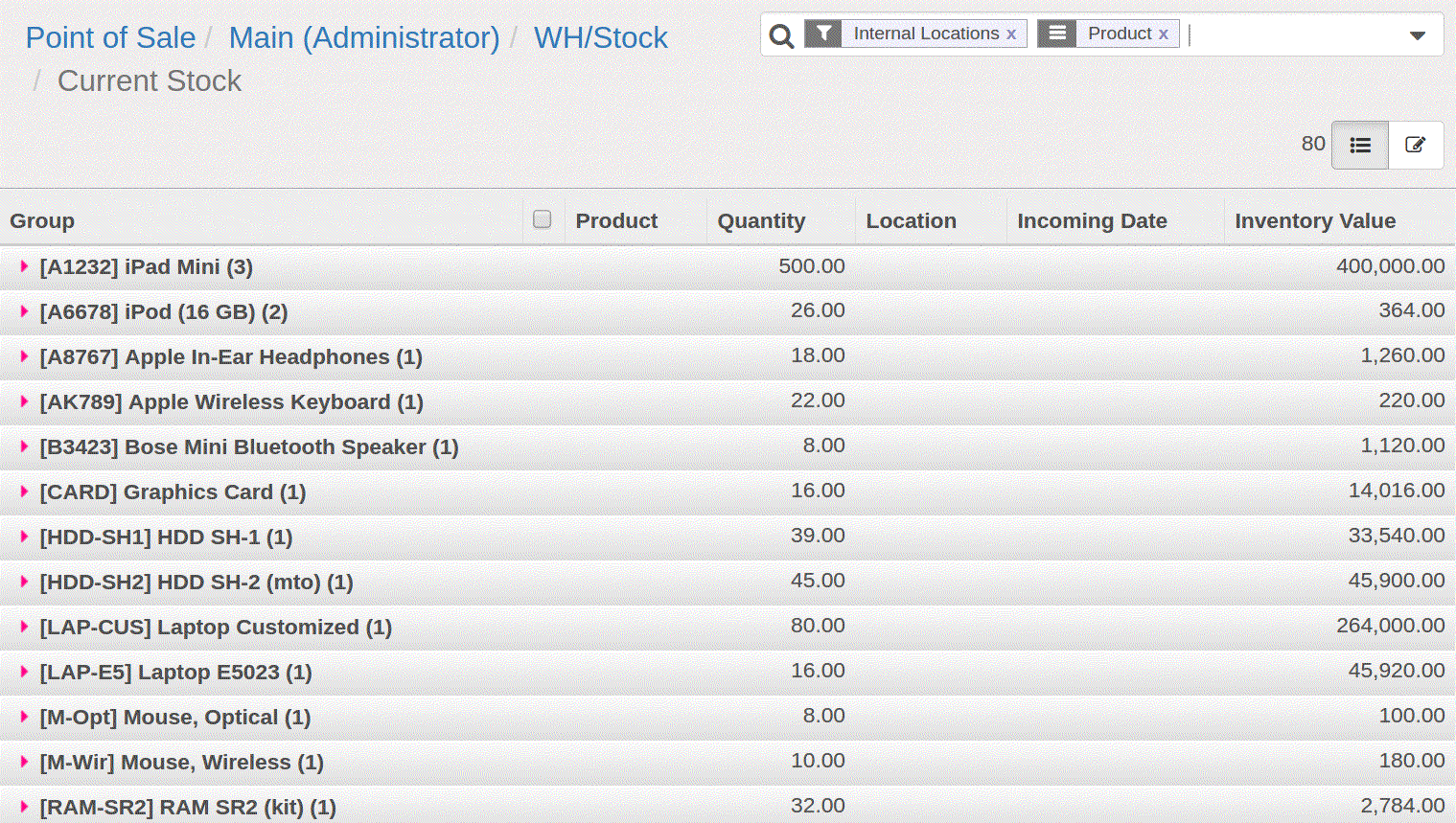Click the group-by bars icon on Product facet
Screen dimensions: 1456x823
pos(1056,34)
